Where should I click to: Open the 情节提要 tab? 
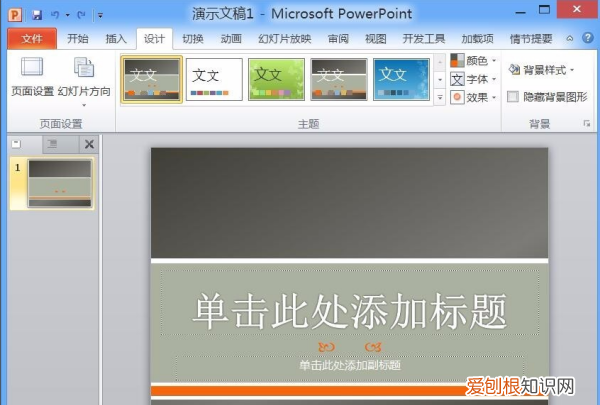(531, 39)
